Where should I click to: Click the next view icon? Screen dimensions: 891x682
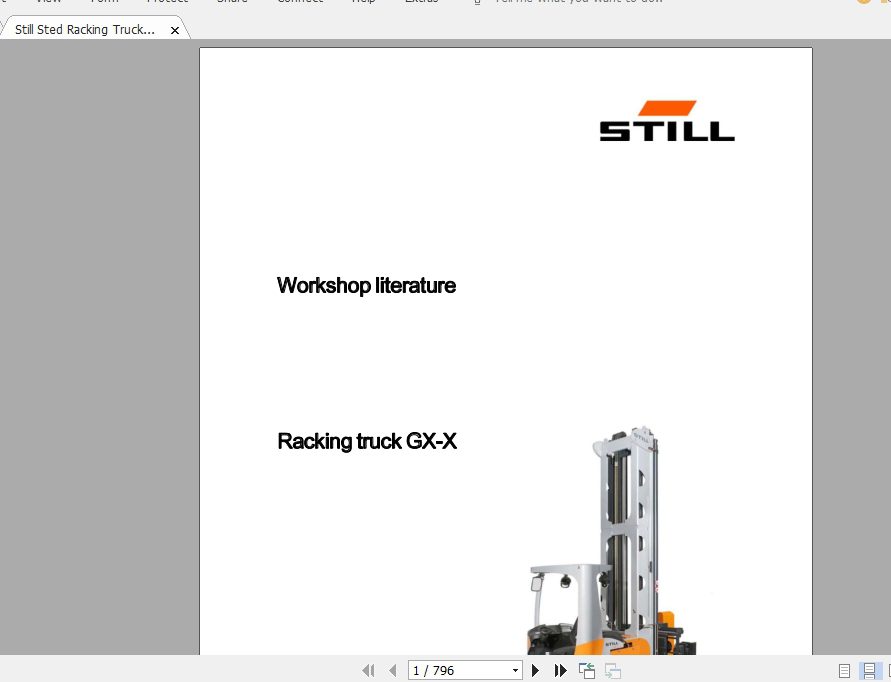(613, 671)
